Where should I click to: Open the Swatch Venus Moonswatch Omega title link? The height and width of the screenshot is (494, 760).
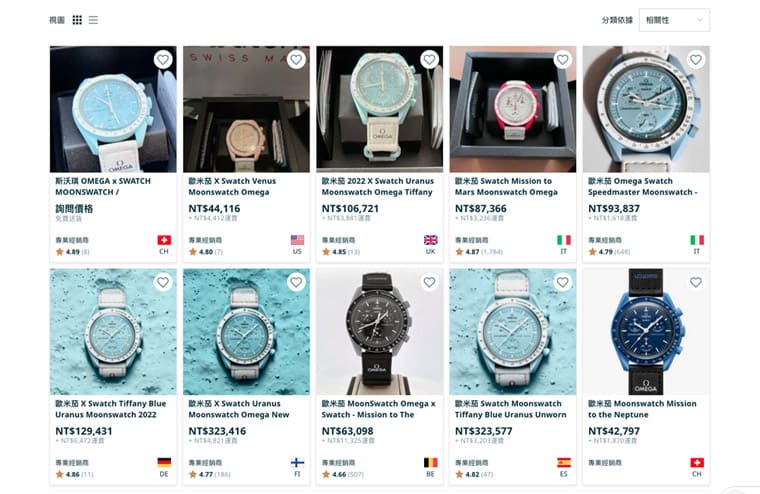pos(232,187)
